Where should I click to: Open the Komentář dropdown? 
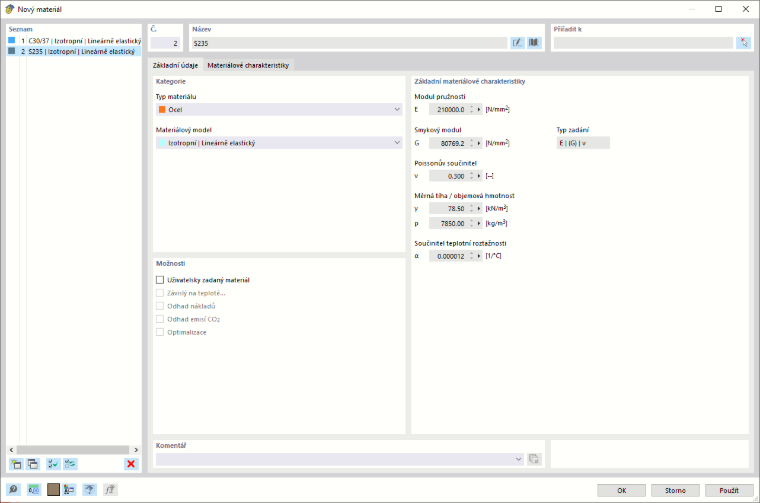pyautogui.click(x=340, y=459)
